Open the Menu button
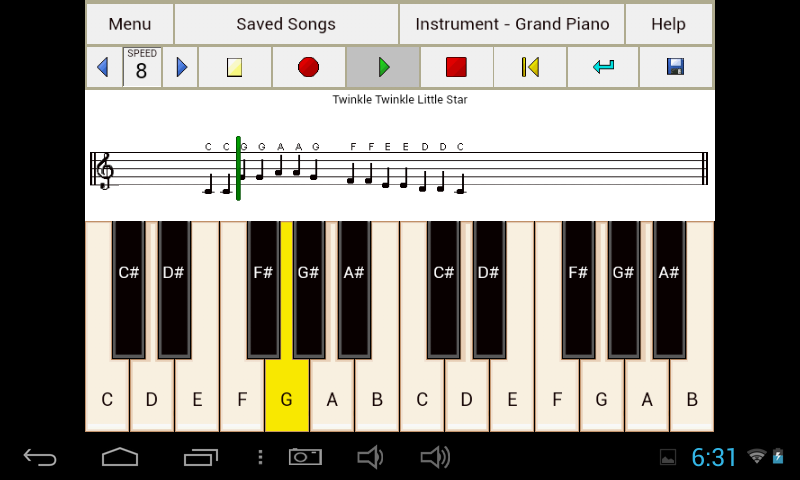800x480 pixels. coord(130,24)
